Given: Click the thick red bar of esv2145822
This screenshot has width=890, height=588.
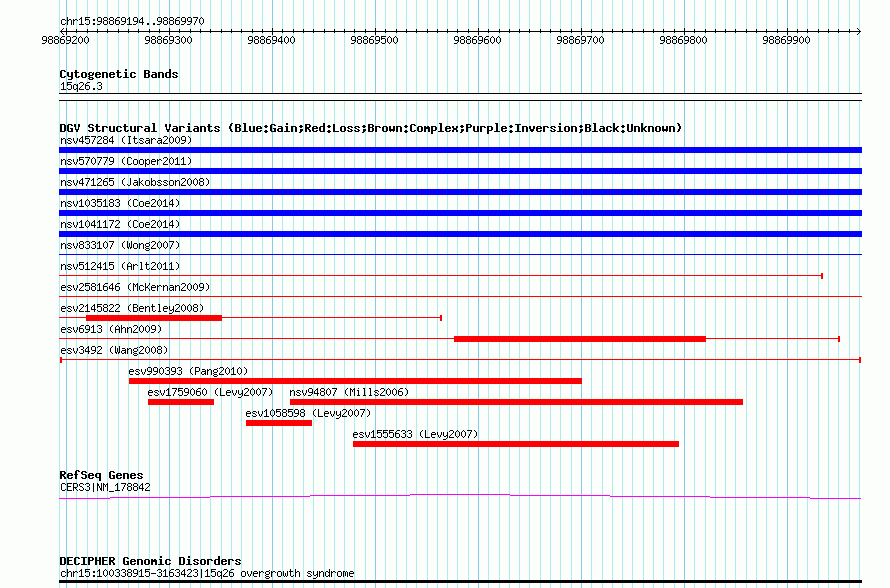Looking at the screenshot, I should 154,318.
